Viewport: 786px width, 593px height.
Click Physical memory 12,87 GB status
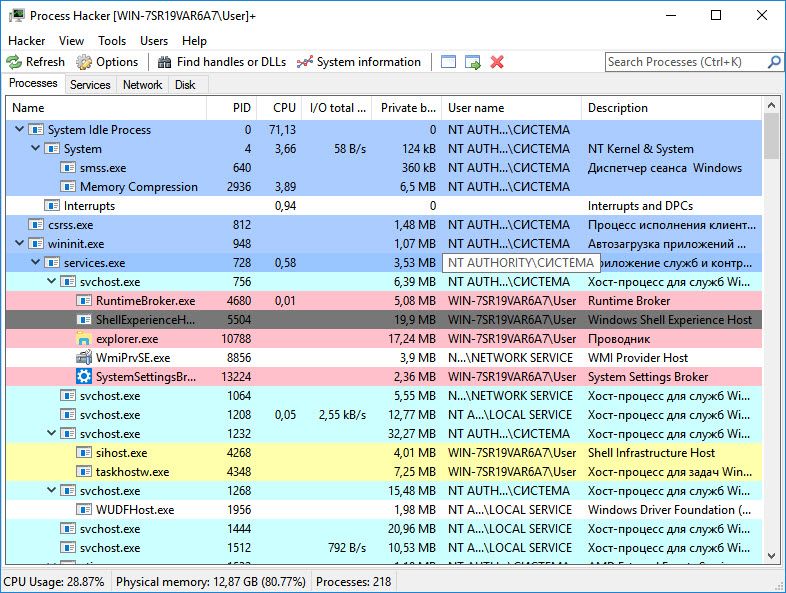[211, 582]
